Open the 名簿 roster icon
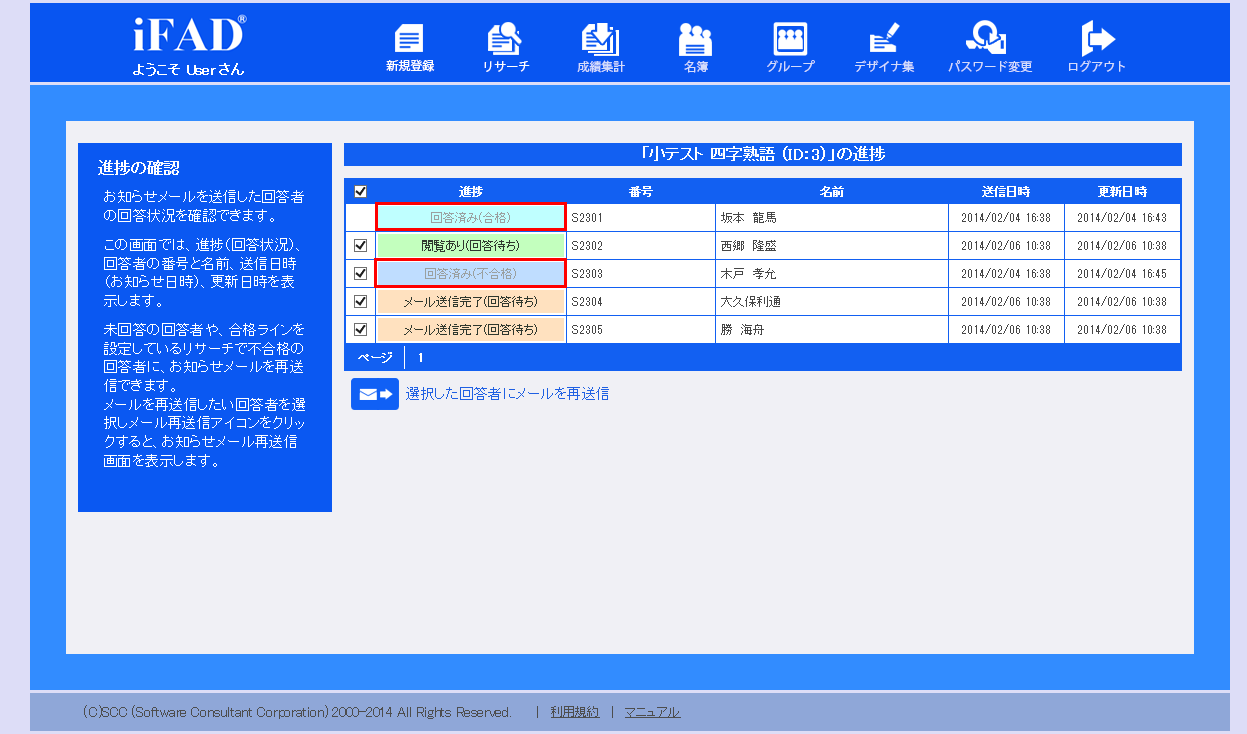 [x=696, y=40]
